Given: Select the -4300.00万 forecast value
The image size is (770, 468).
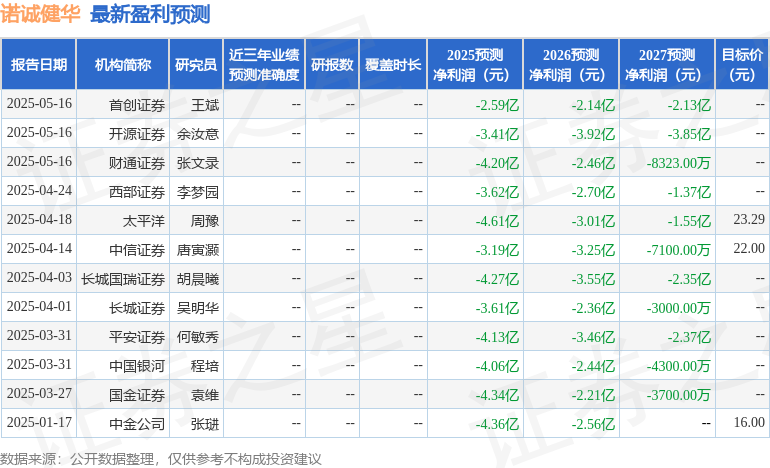Looking at the screenshot, I should click(x=678, y=366).
